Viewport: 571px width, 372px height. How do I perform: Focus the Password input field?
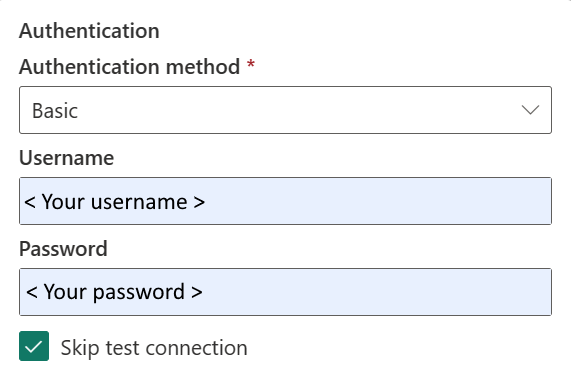(286, 292)
